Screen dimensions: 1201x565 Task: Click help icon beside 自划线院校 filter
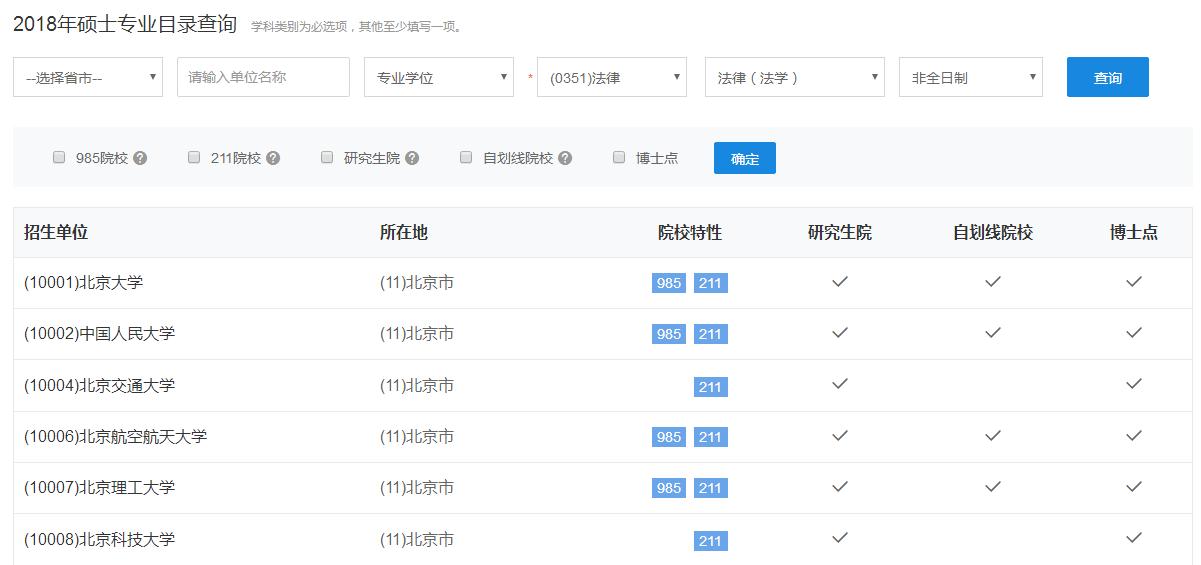[565, 158]
